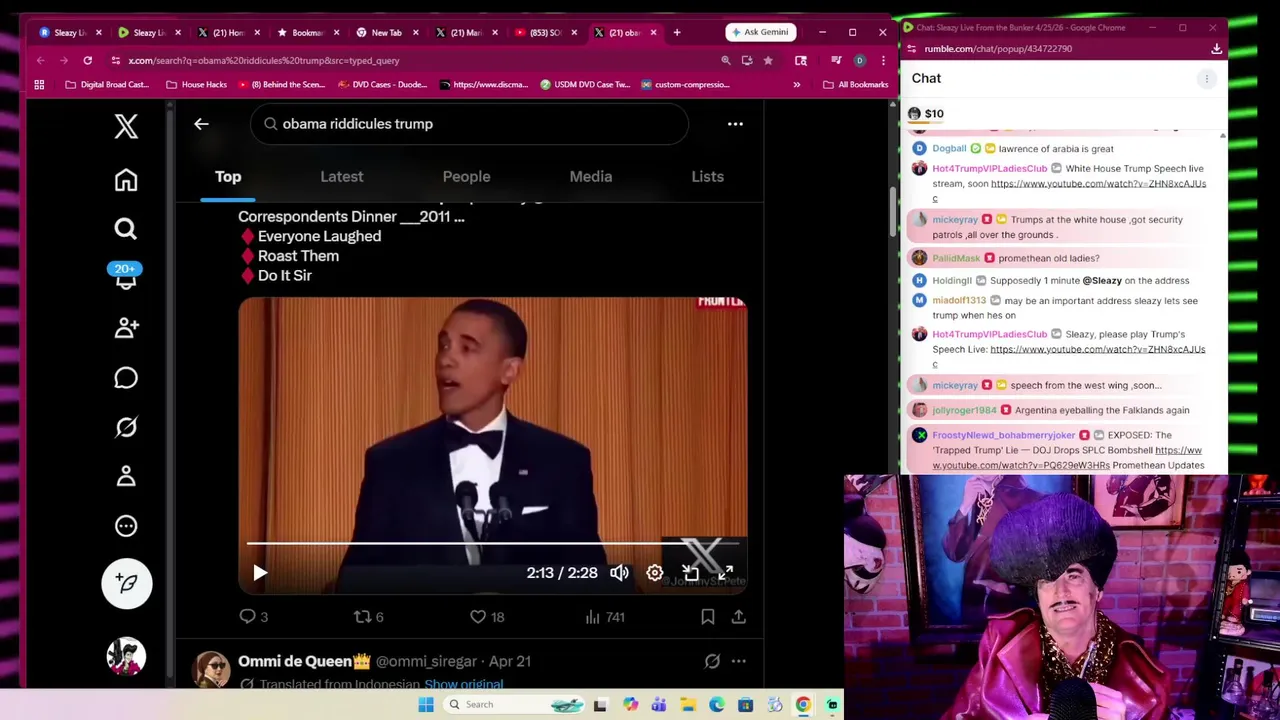Open Digital Broad Cast bookmark folder
1280x720 pixels.
click(105, 85)
